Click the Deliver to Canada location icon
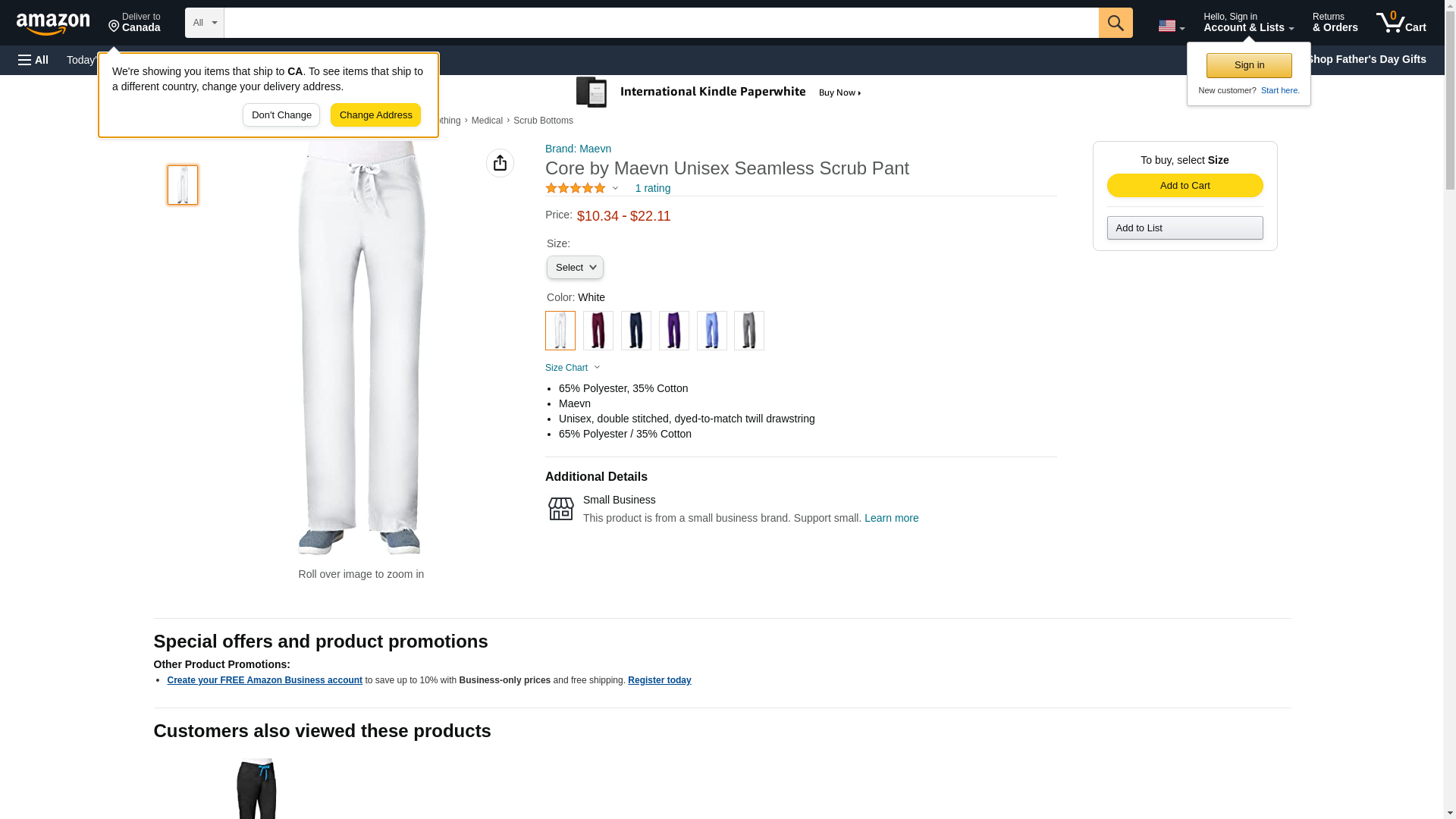Screen dimensions: 1456x819 114,27
